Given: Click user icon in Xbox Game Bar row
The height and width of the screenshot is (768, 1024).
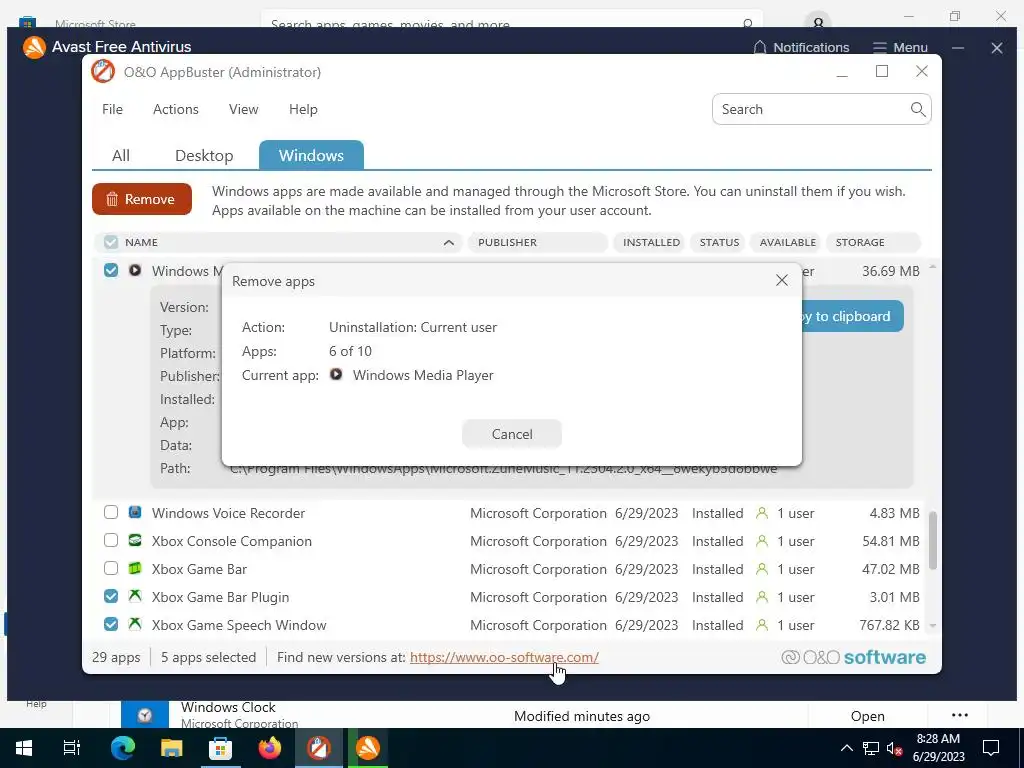Looking at the screenshot, I should click(x=761, y=569).
